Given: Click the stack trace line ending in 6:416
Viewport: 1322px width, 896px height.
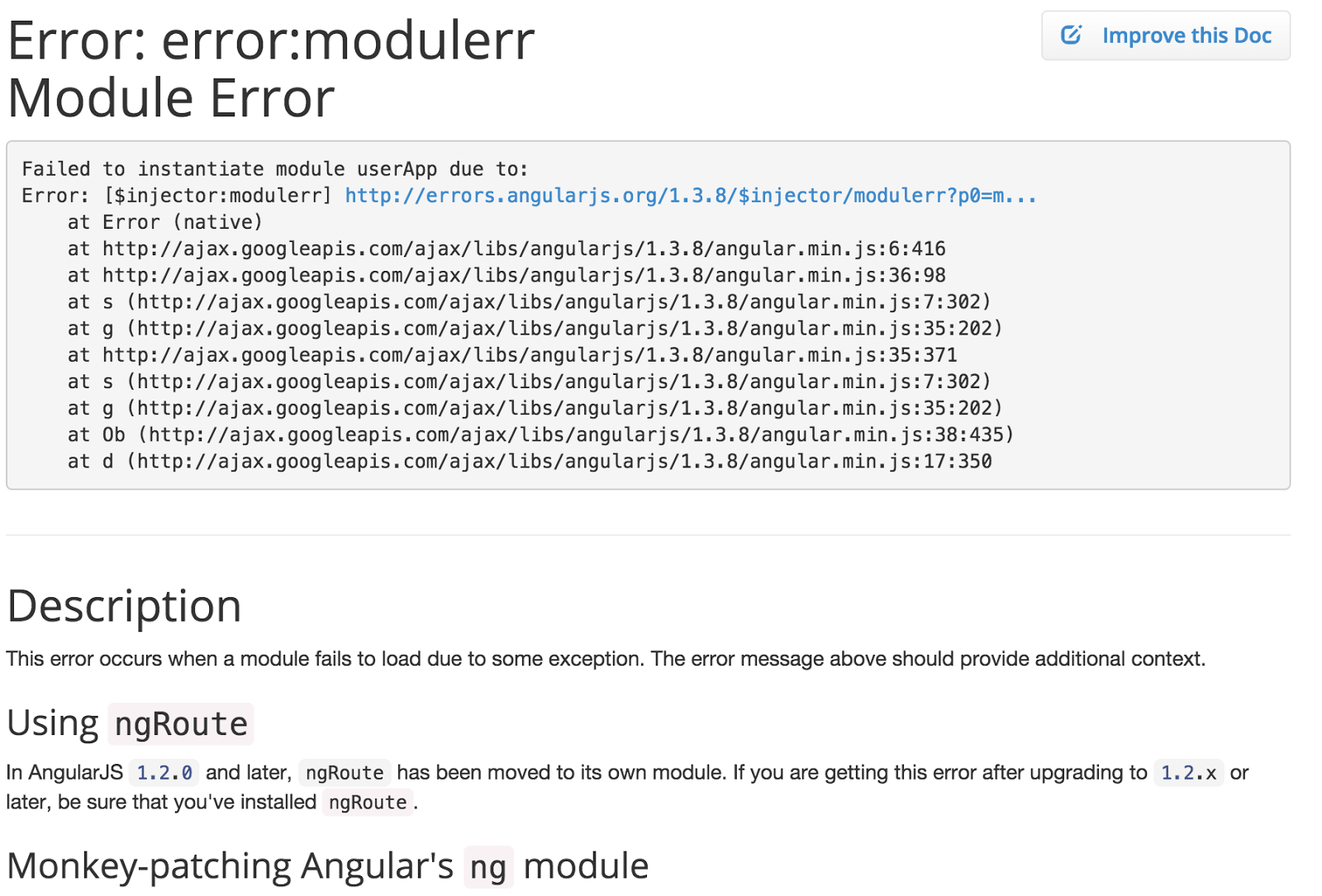Looking at the screenshot, I should coord(506,249).
